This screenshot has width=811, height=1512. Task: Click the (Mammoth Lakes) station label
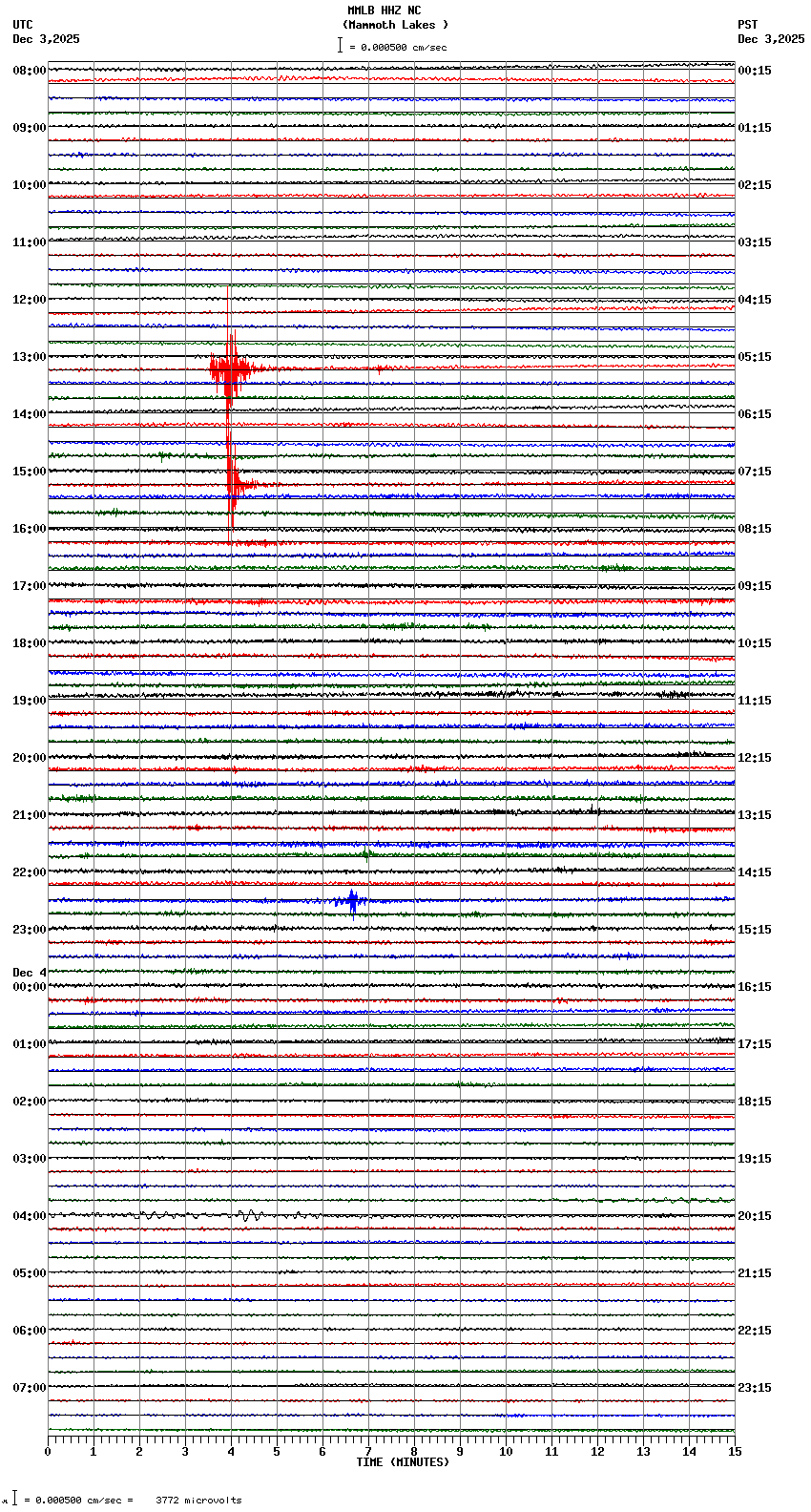click(395, 25)
